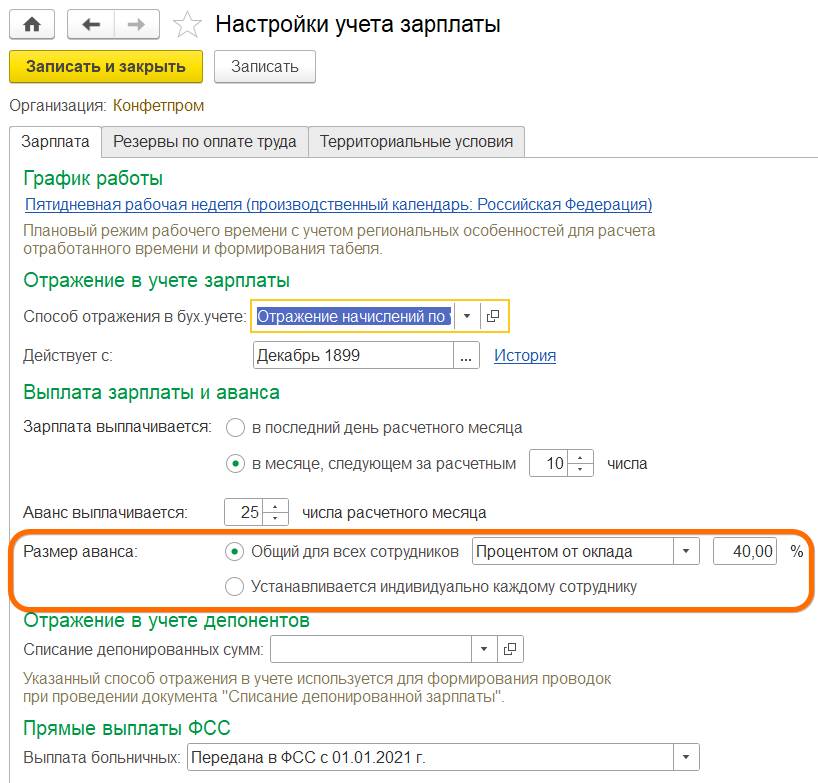Go back with the left arrow
The image size is (818, 783).
click(91, 24)
